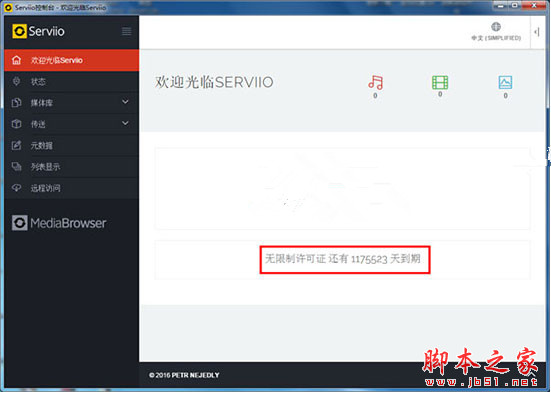The width and height of the screenshot is (551, 394).
Task: Open the language globe selector
Action: [496, 27]
